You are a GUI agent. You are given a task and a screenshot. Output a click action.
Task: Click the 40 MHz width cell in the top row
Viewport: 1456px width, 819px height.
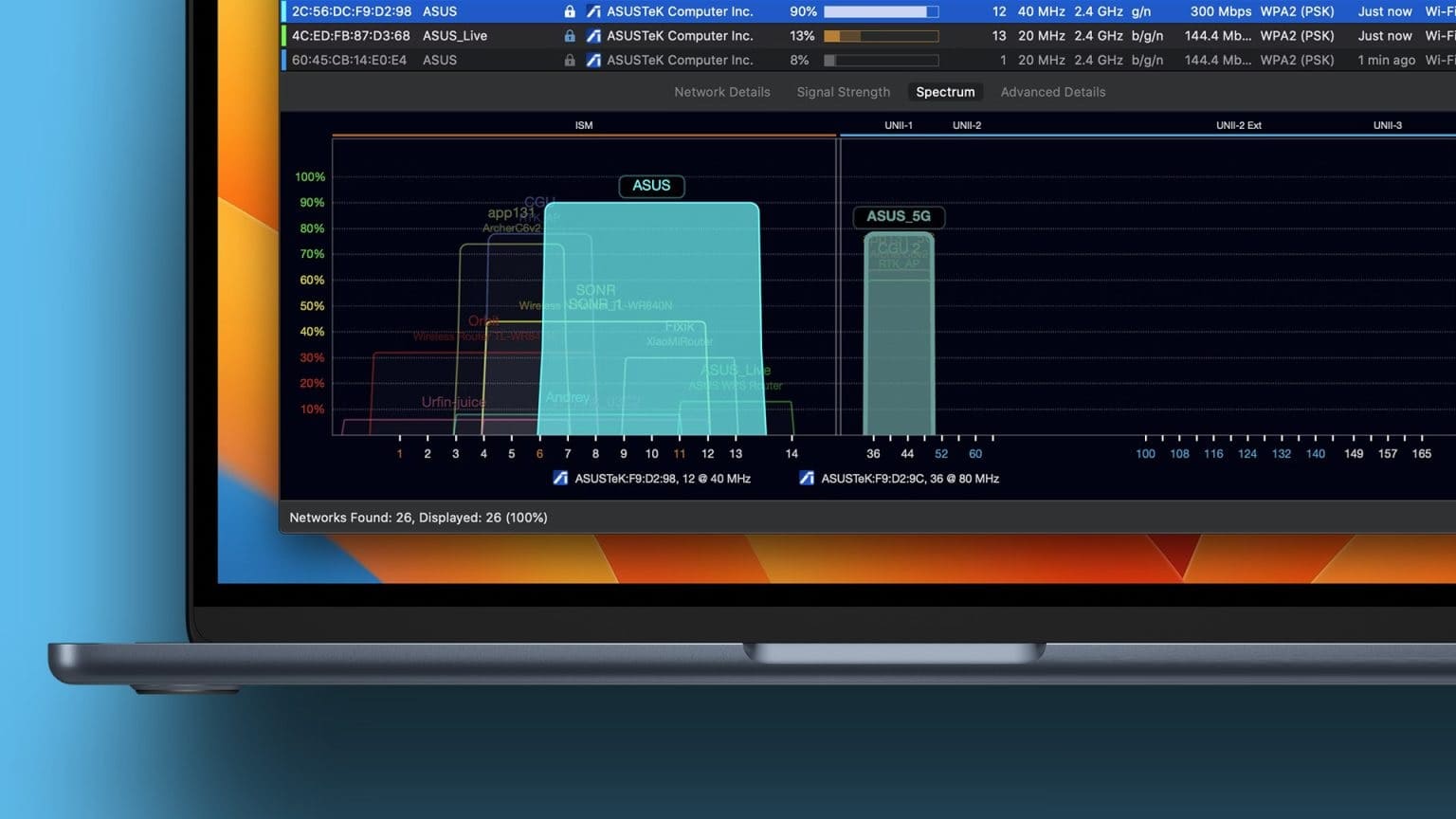pyautogui.click(x=1041, y=11)
